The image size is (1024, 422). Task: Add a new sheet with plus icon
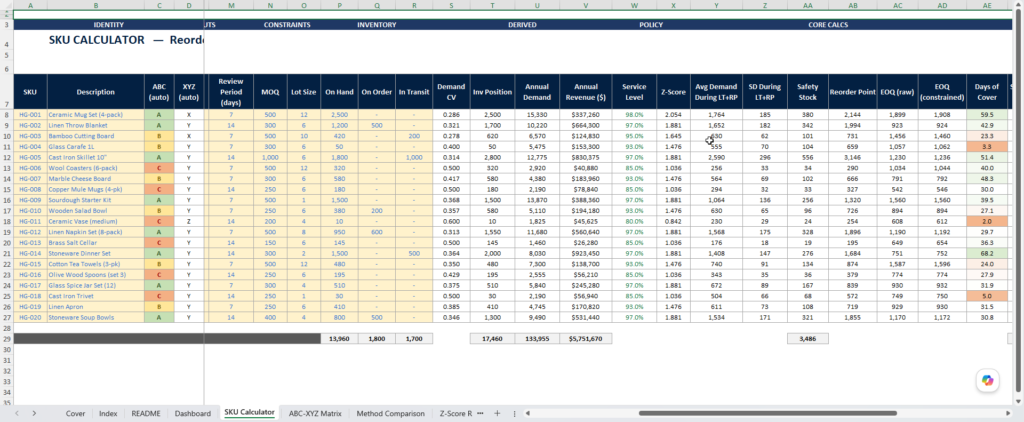(497, 414)
